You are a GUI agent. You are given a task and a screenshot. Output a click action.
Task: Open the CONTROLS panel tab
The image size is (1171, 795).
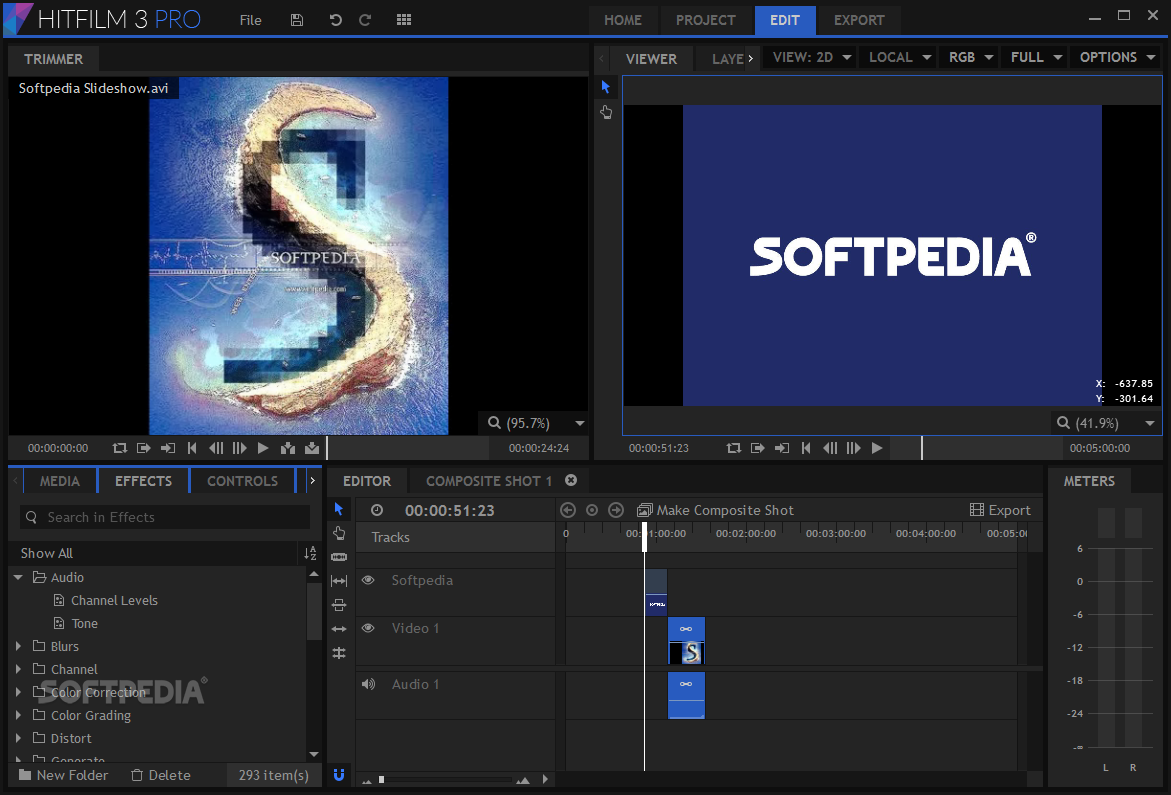[242, 481]
